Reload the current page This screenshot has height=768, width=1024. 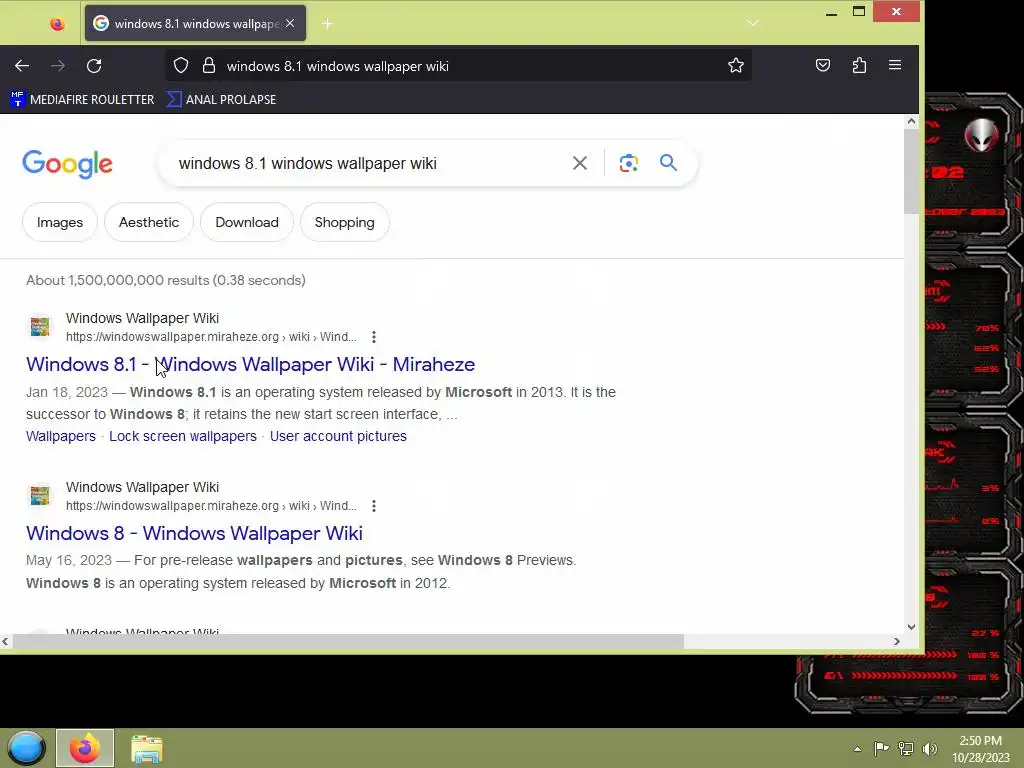94,65
